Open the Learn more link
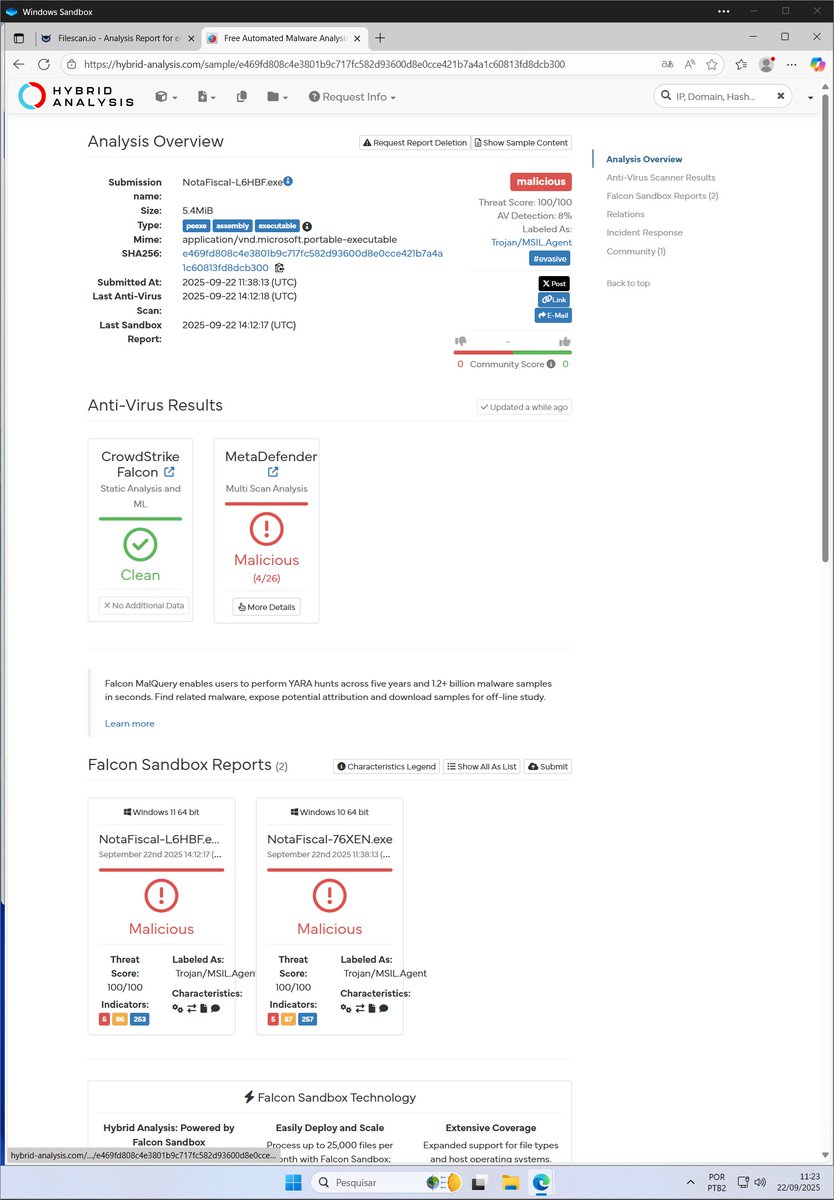Viewport: 834px width, 1200px height. (x=130, y=723)
